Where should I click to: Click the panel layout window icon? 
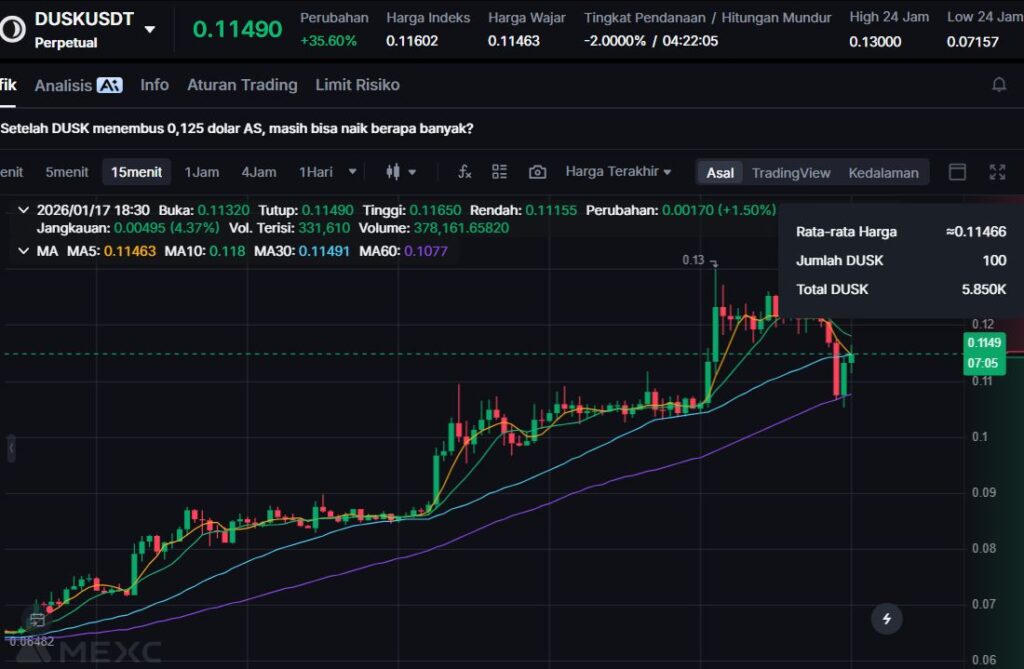pos(957,172)
